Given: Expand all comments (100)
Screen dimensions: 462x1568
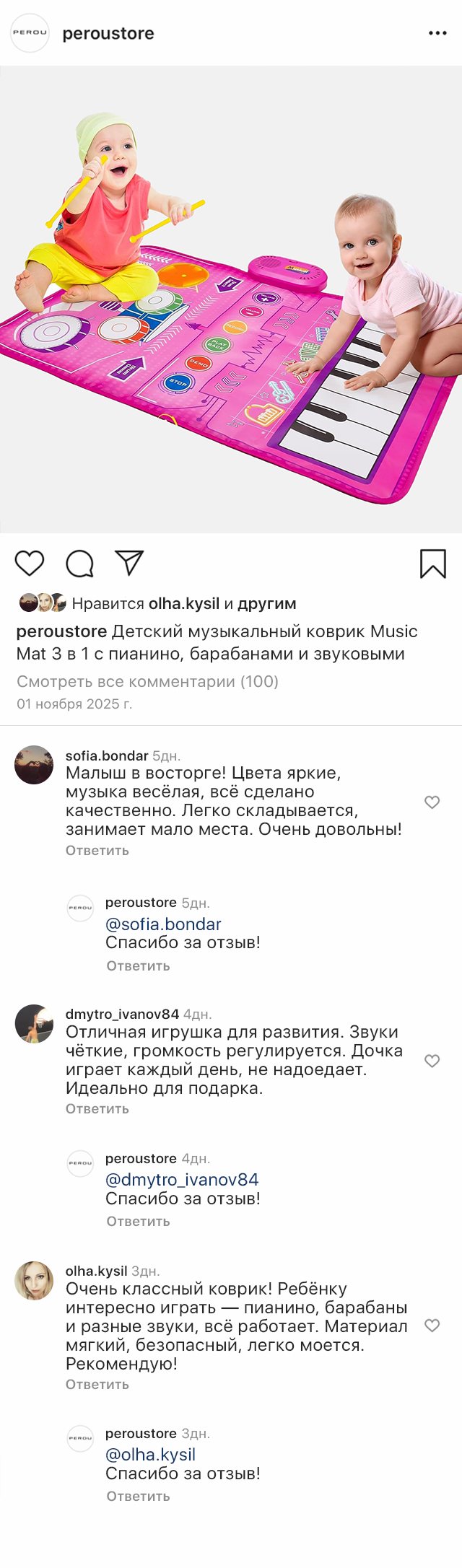Looking at the screenshot, I should pyautogui.click(x=147, y=681).
